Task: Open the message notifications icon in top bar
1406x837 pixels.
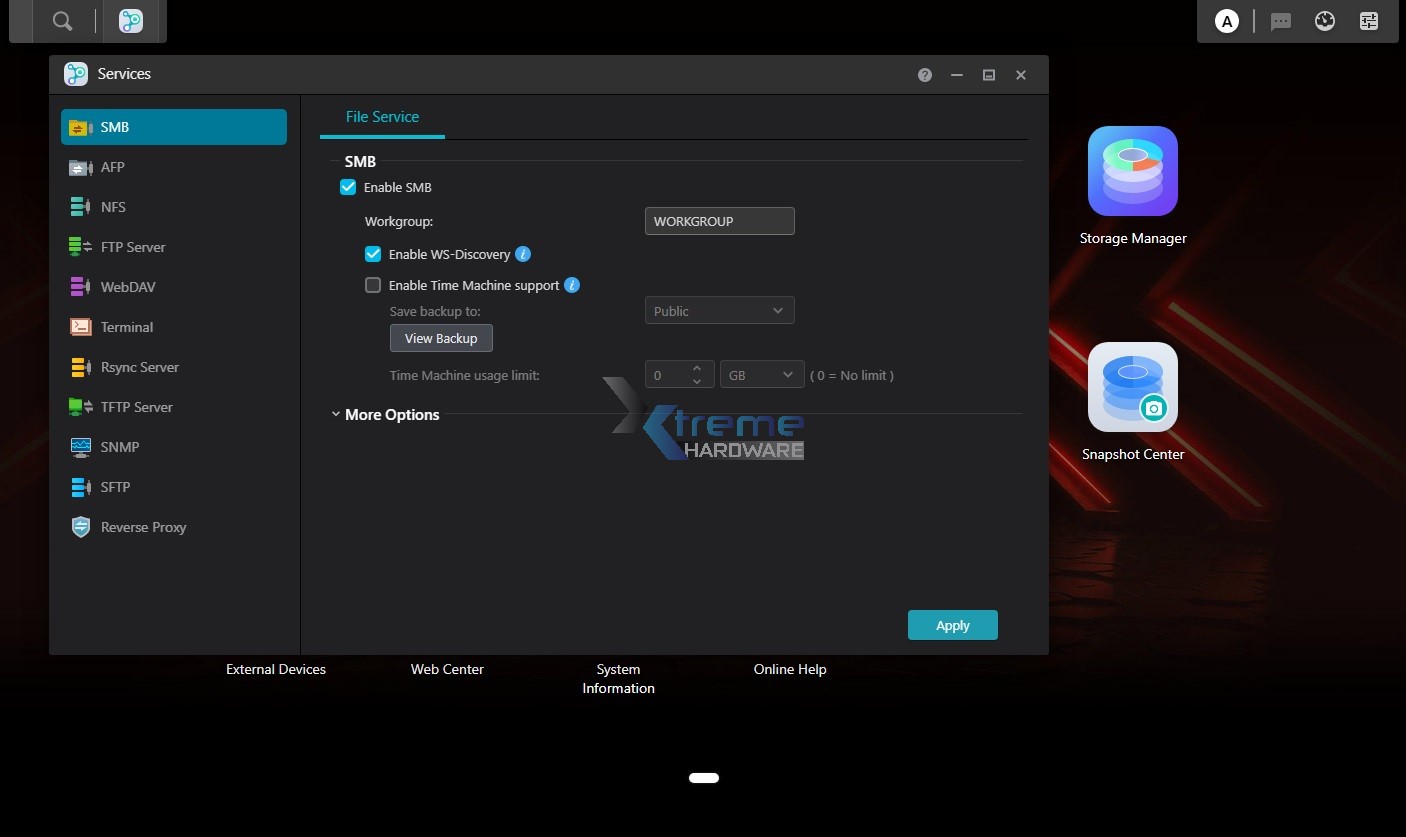Action: coord(1280,21)
